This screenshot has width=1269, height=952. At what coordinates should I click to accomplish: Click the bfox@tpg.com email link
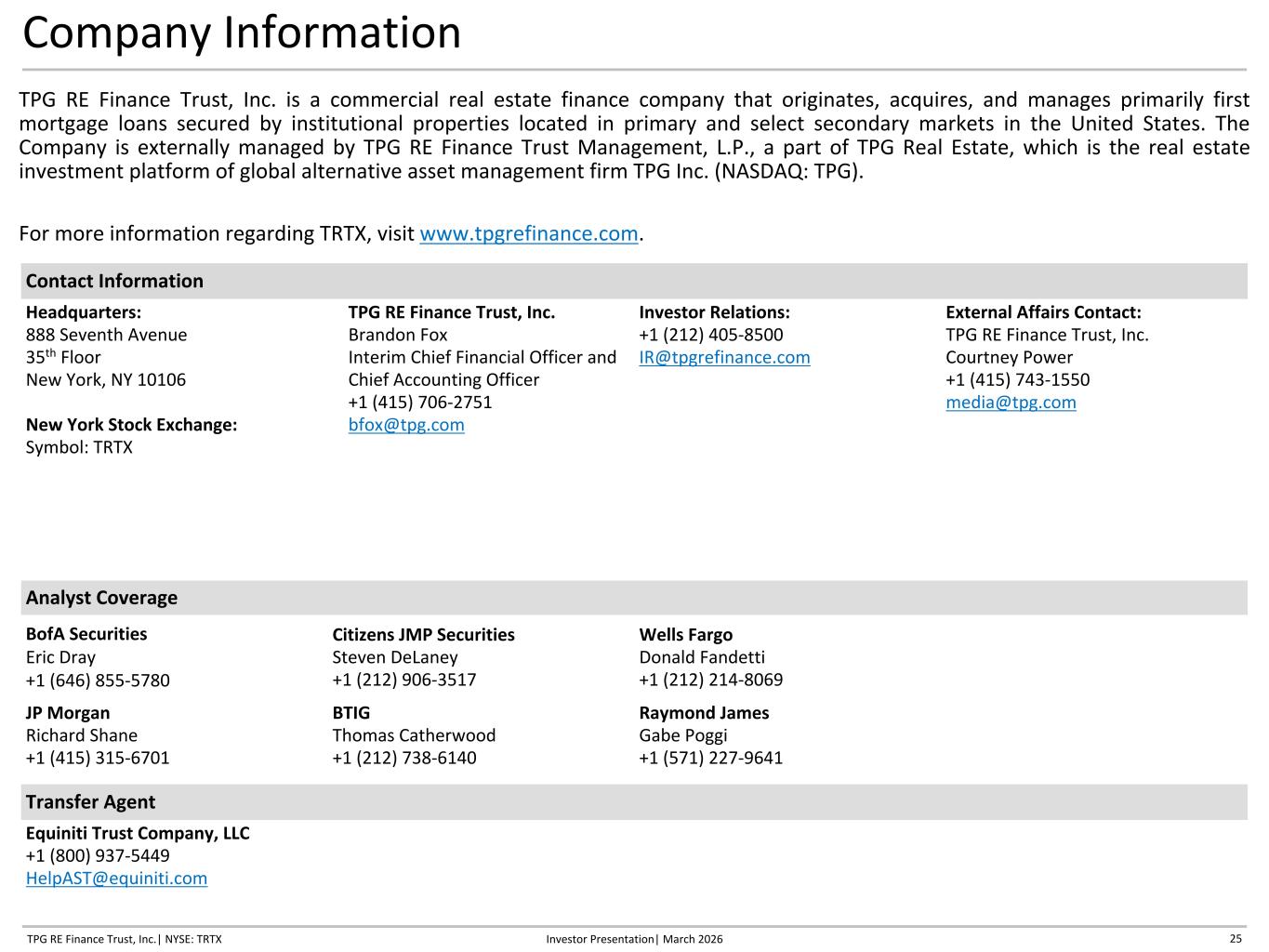[406, 425]
